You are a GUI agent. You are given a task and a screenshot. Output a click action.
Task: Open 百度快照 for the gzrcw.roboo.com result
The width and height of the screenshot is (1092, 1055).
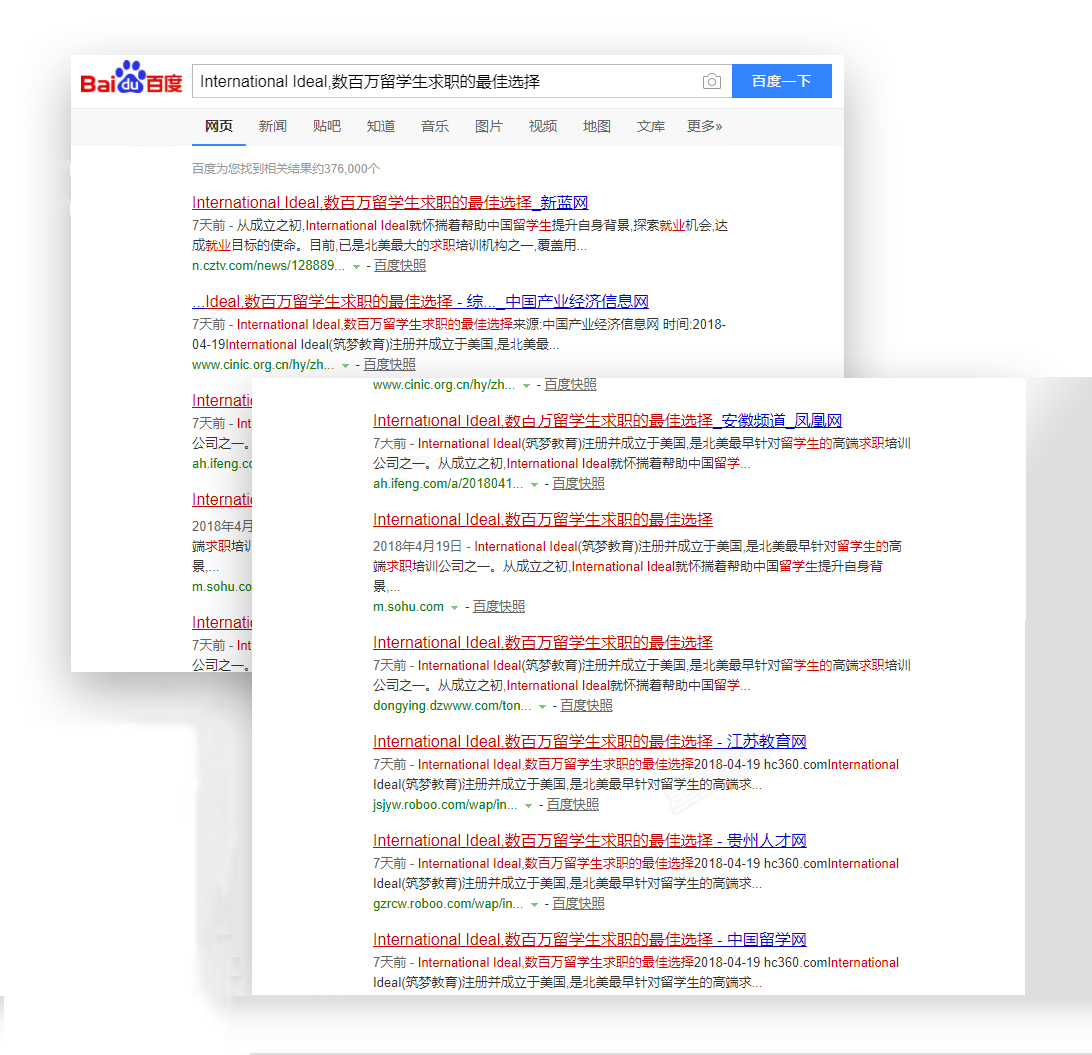tap(578, 903)
